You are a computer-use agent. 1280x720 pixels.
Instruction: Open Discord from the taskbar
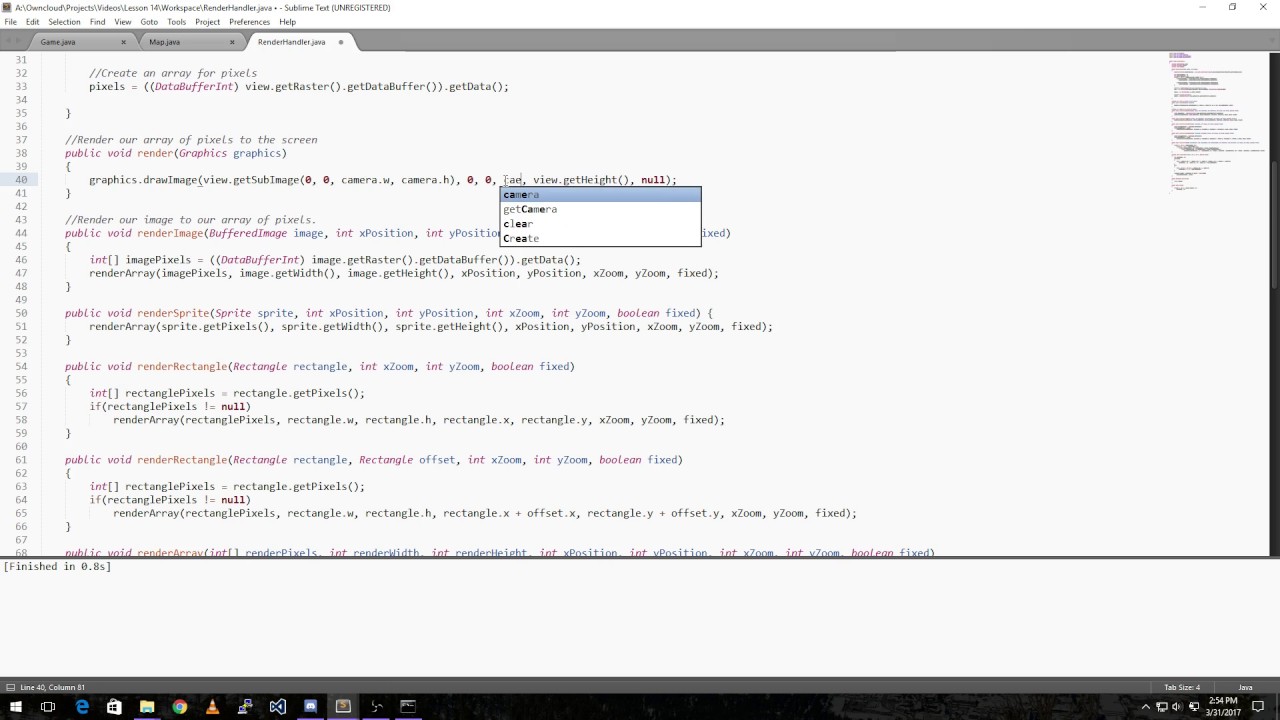[x=310, y=707]
